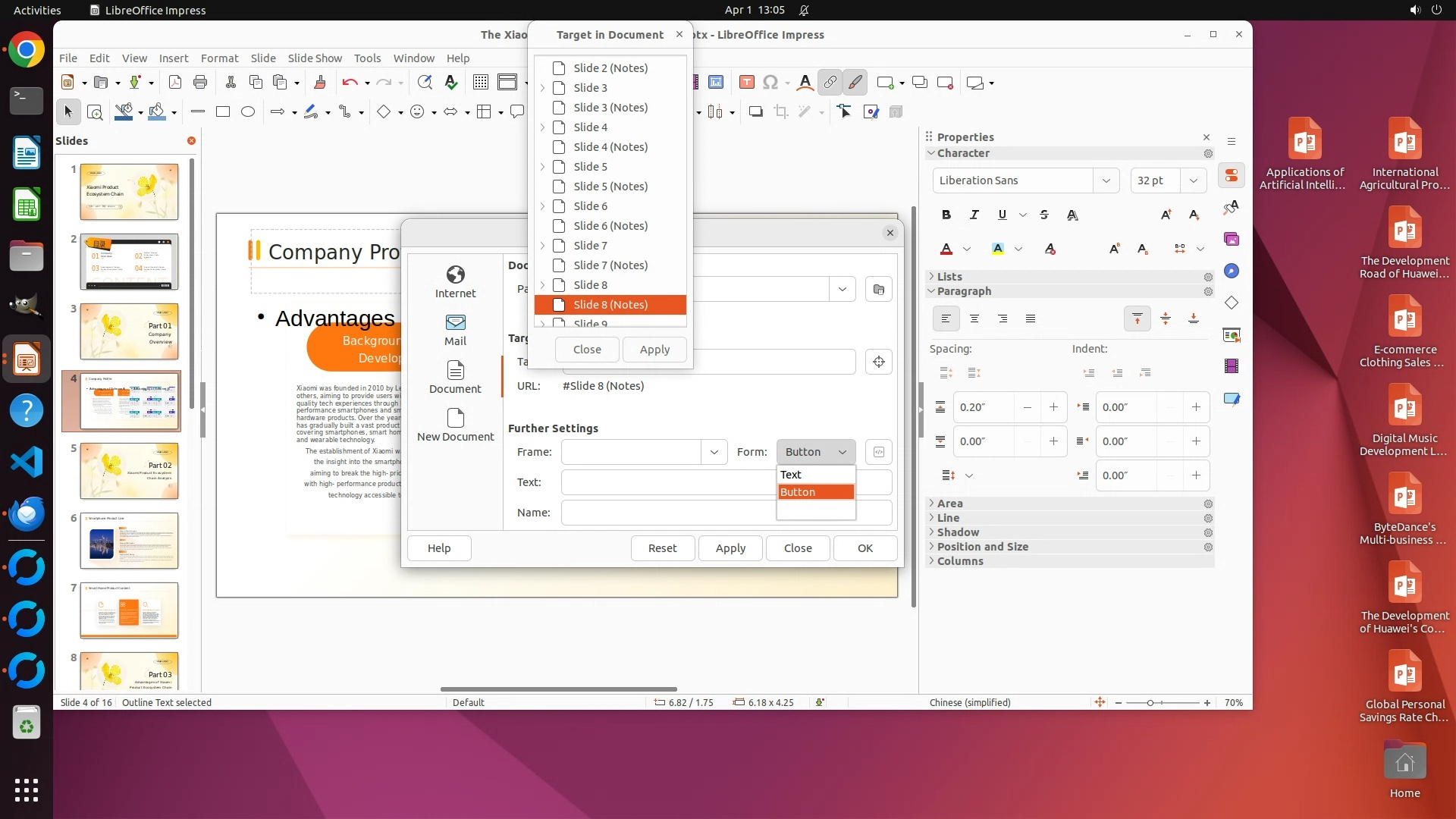The width and height of the screenshot is (1456, 819).
Task: Expand Slide 7 tree node
Action: 542,246
